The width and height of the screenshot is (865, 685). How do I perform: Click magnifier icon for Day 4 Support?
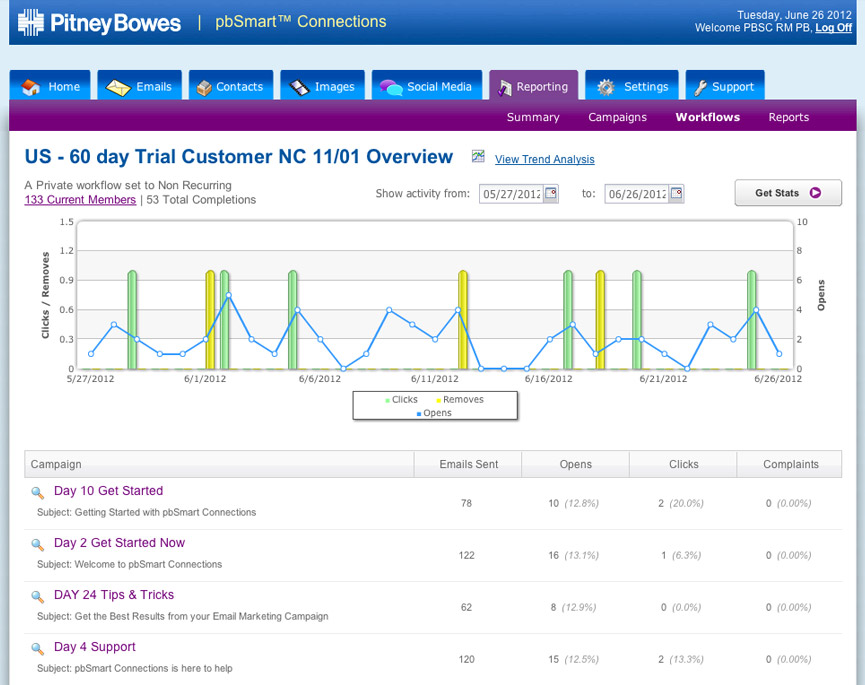click(x=38, y=649)
